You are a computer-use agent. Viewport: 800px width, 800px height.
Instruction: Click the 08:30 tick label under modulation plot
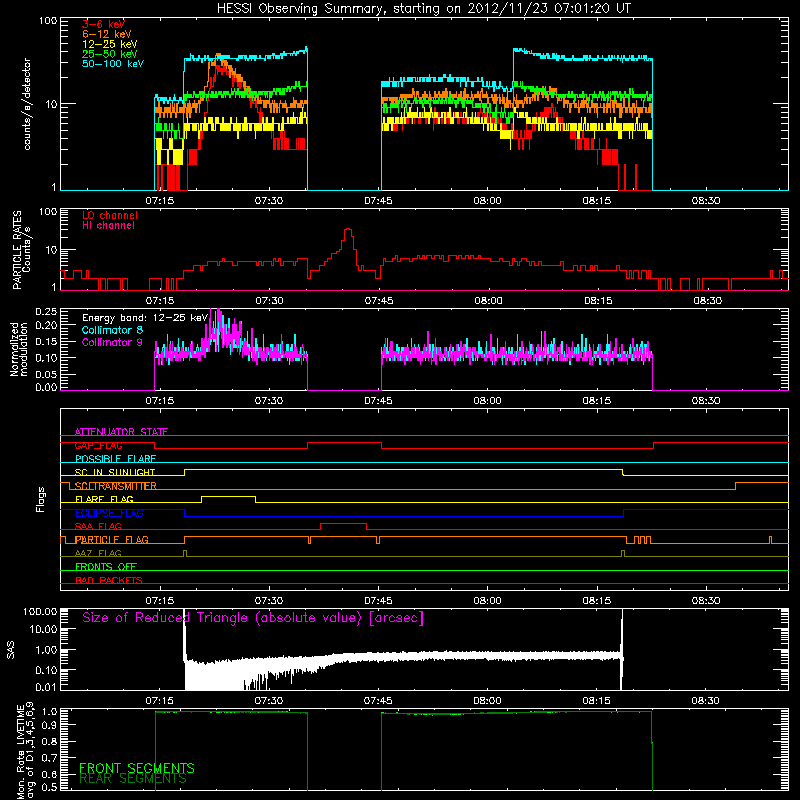coord(707,401)
